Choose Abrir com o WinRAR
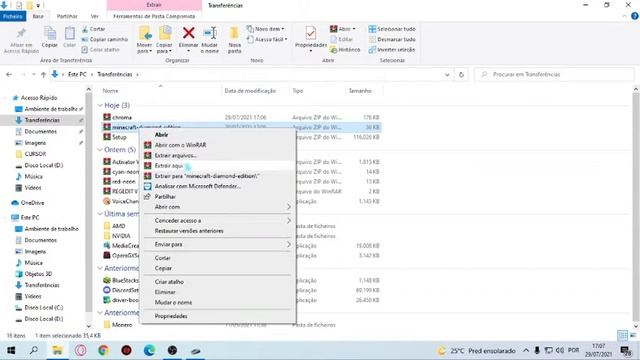 (x=218, y=145)
